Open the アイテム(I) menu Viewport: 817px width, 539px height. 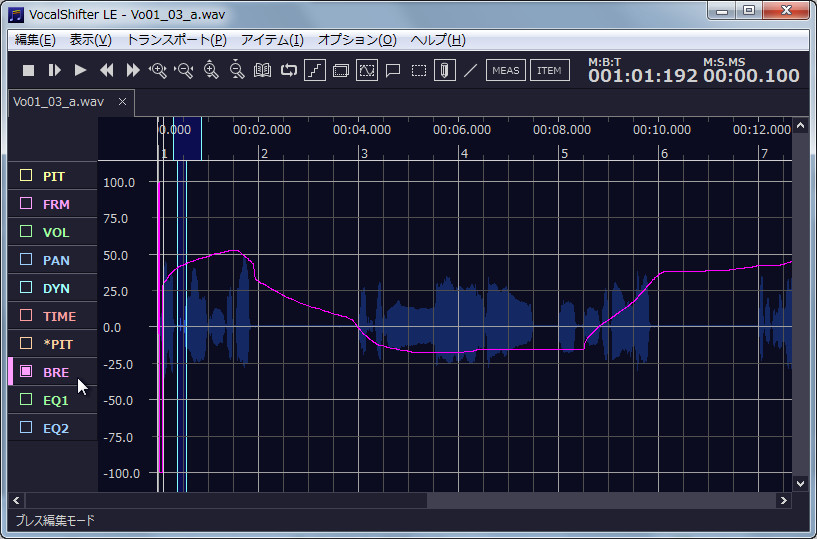click(x=272, y=40)
